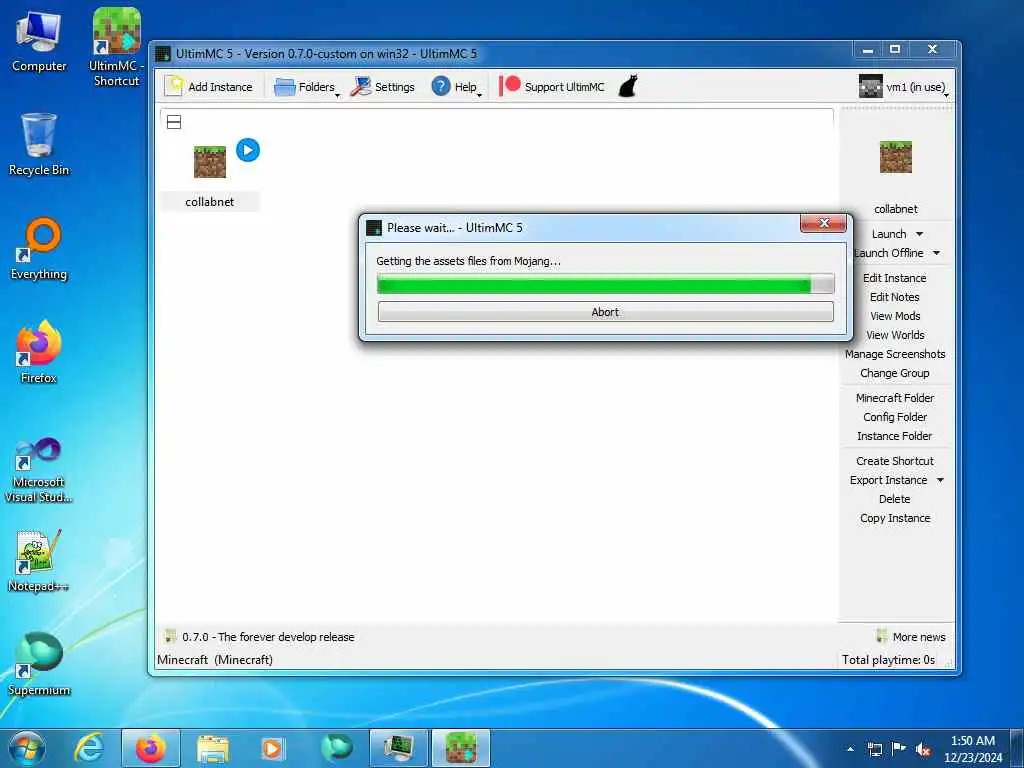This screenshot has height=768, width=1024.
Task: Open the Folders toolbar dropdown
Action: [x=307, y=86]
